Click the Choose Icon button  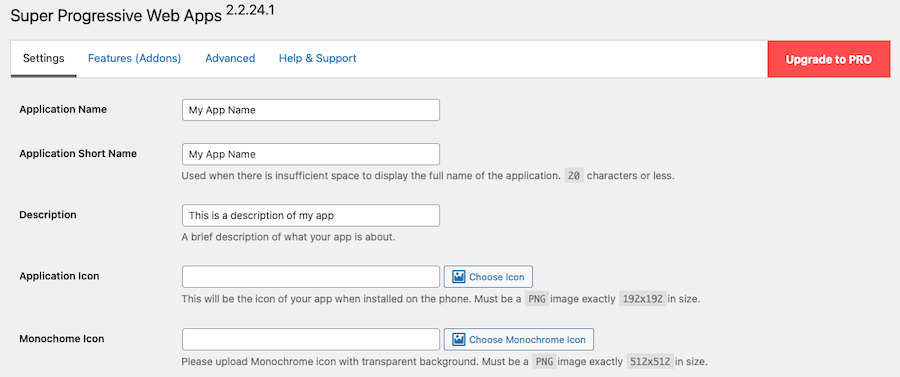[x=488, y=277]
